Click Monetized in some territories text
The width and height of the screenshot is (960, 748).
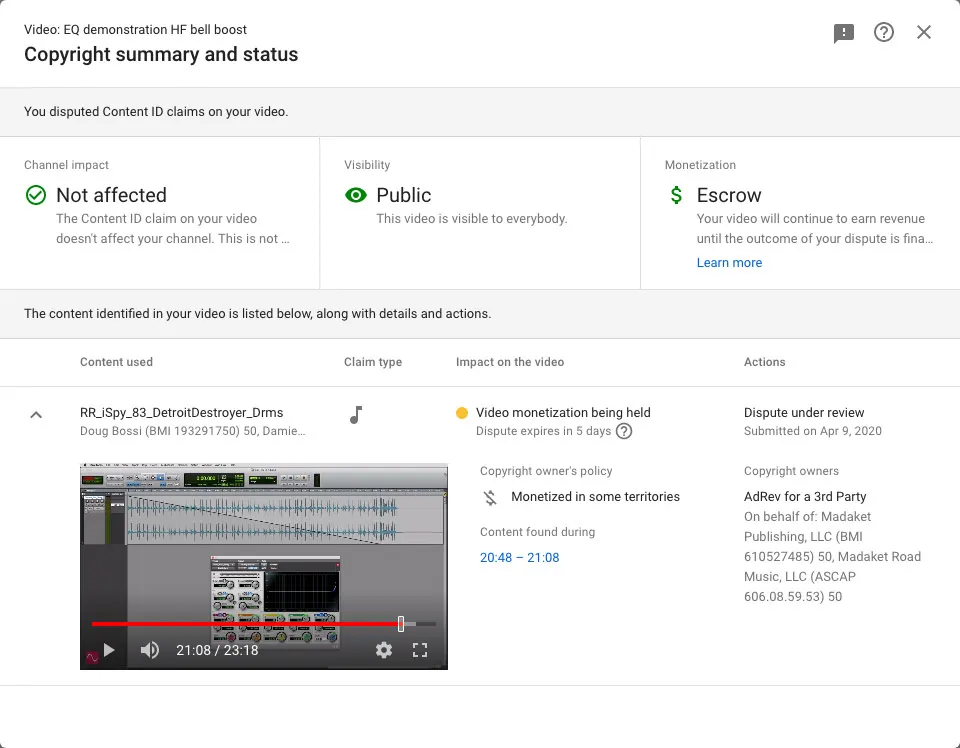pyautogui.click(x=595, y=496)
